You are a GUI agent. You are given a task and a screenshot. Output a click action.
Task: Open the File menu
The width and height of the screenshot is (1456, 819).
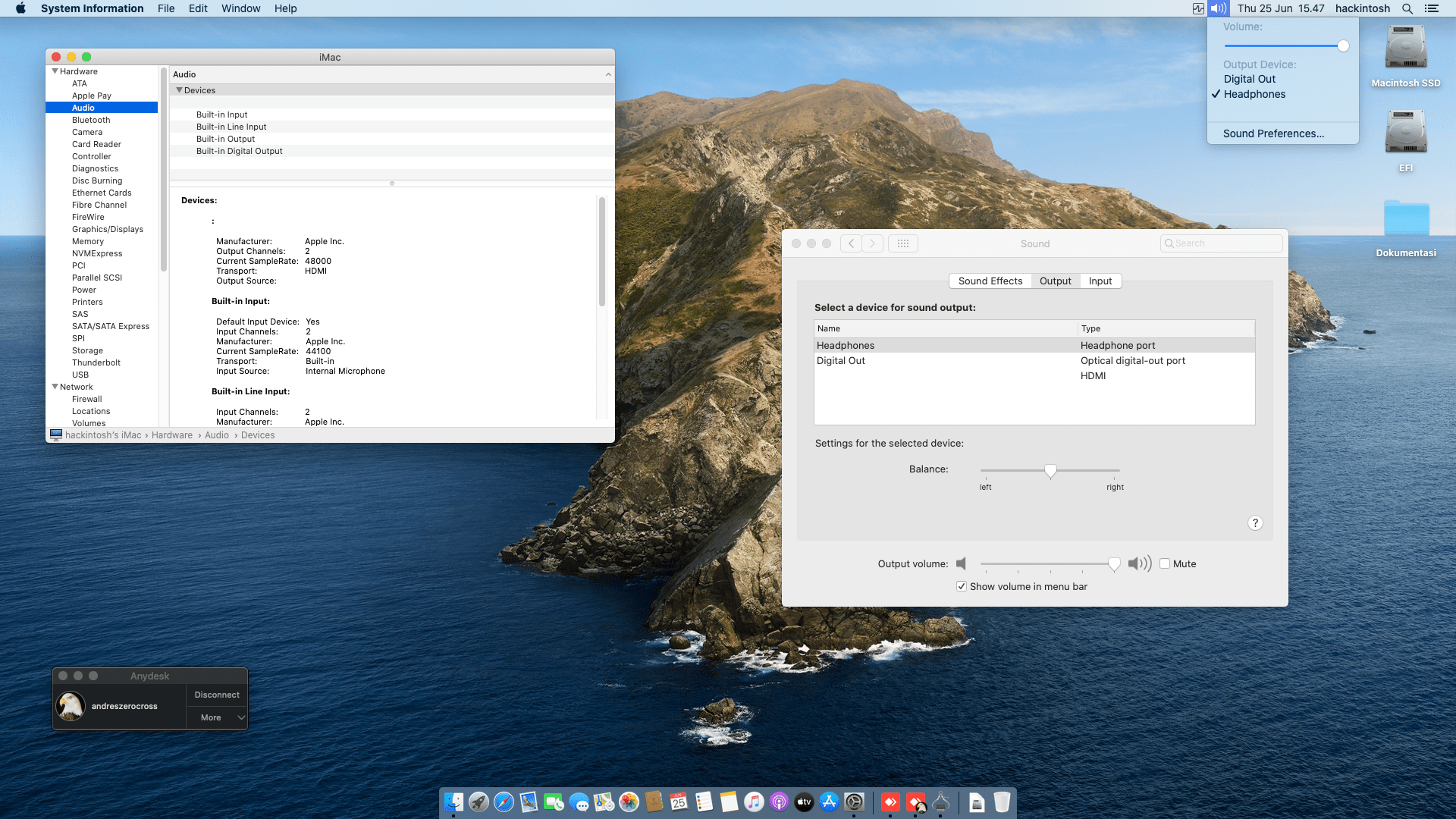[x=166, y=8]
